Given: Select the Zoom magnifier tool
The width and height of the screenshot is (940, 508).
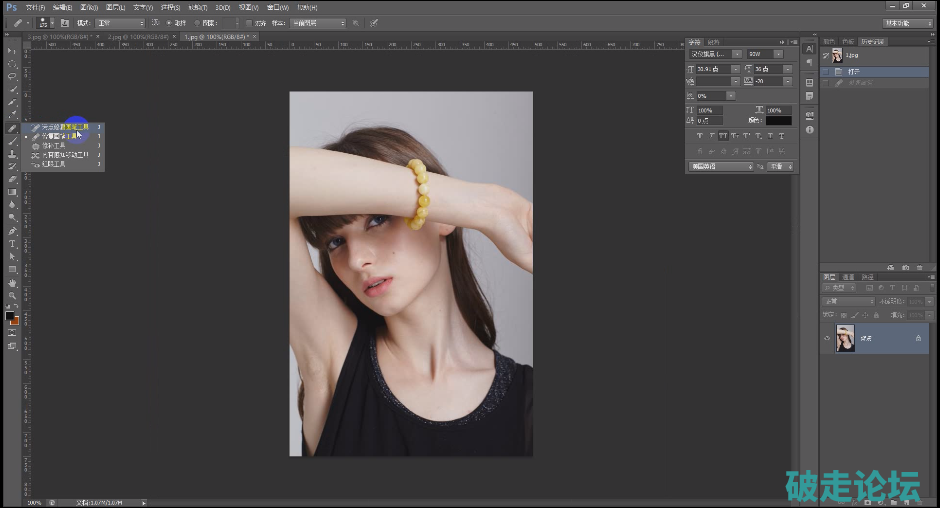Looking at the screenshot, I should point(12,296).
